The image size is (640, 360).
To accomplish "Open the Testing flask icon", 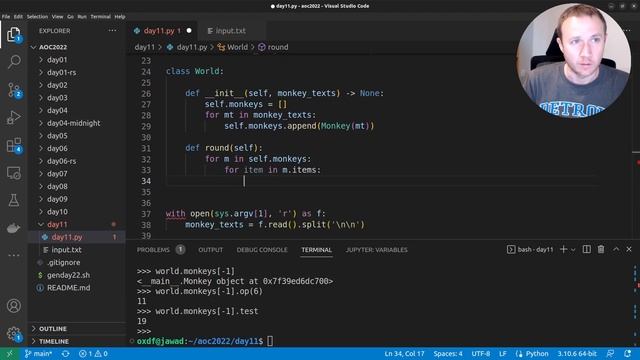I will point(13,200).
